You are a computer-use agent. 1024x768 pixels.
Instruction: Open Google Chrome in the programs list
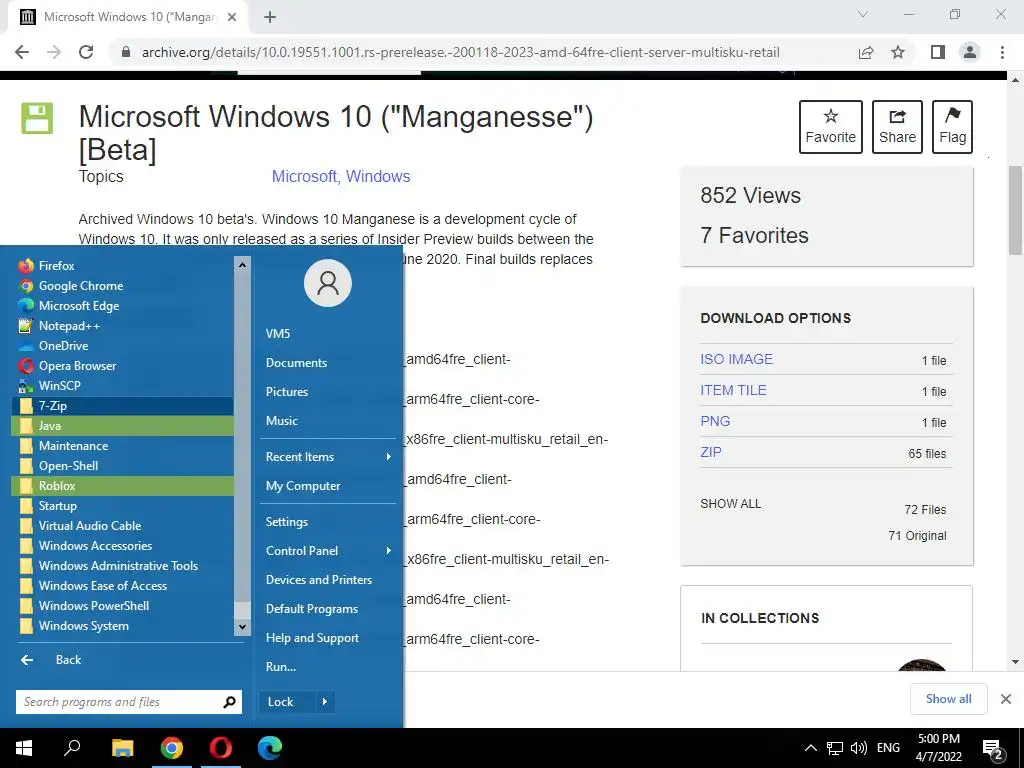[123, 285]
